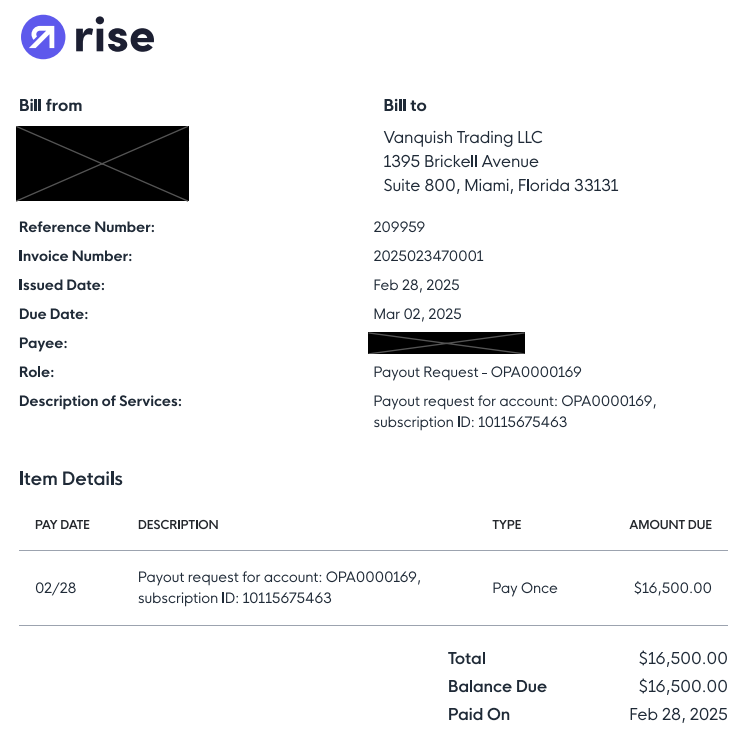Click the rise wordmark text

[x=113, y=38]
